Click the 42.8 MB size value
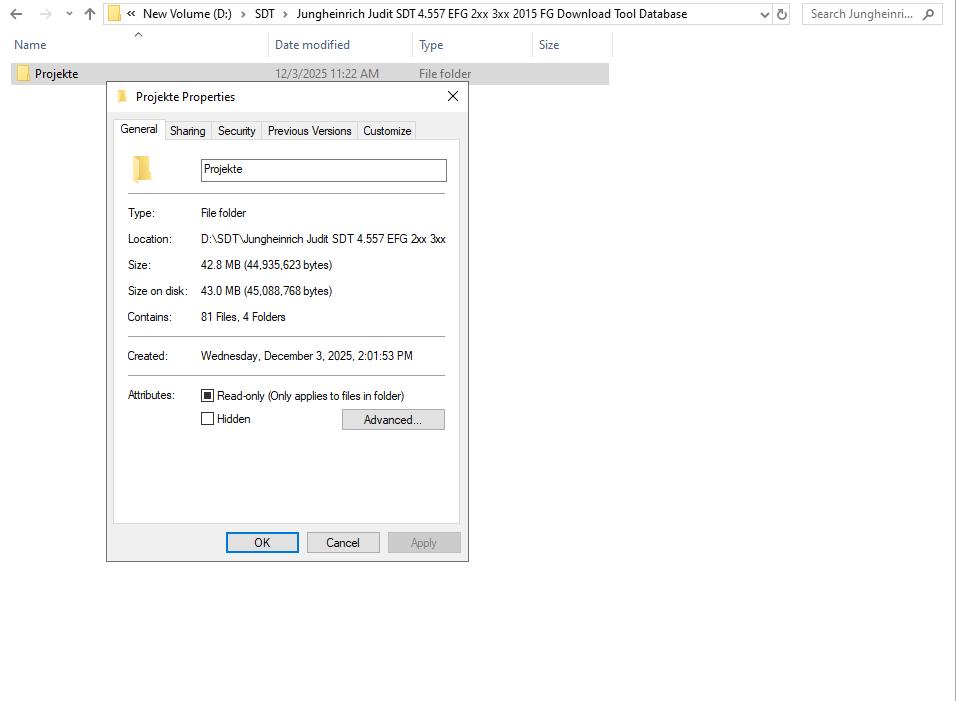 [266, 265]
